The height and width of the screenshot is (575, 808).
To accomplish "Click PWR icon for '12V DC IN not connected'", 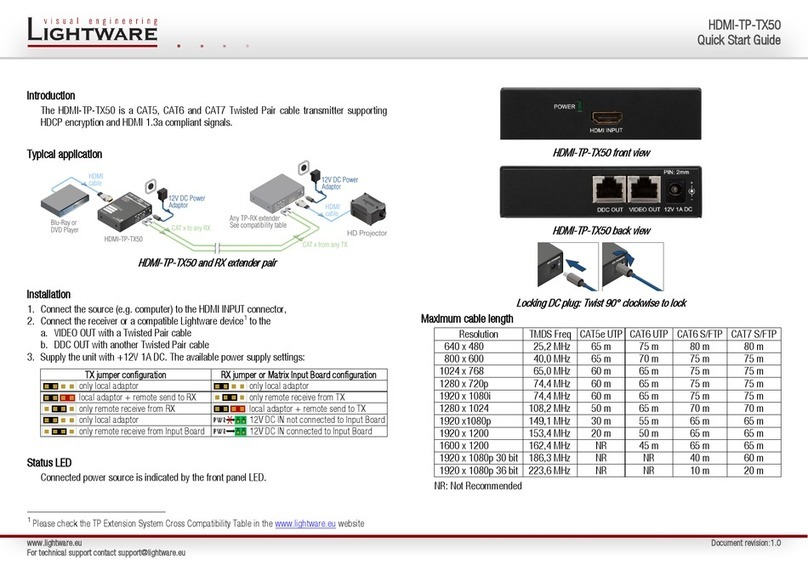I will pyautogui.click(x=230, y=420).
